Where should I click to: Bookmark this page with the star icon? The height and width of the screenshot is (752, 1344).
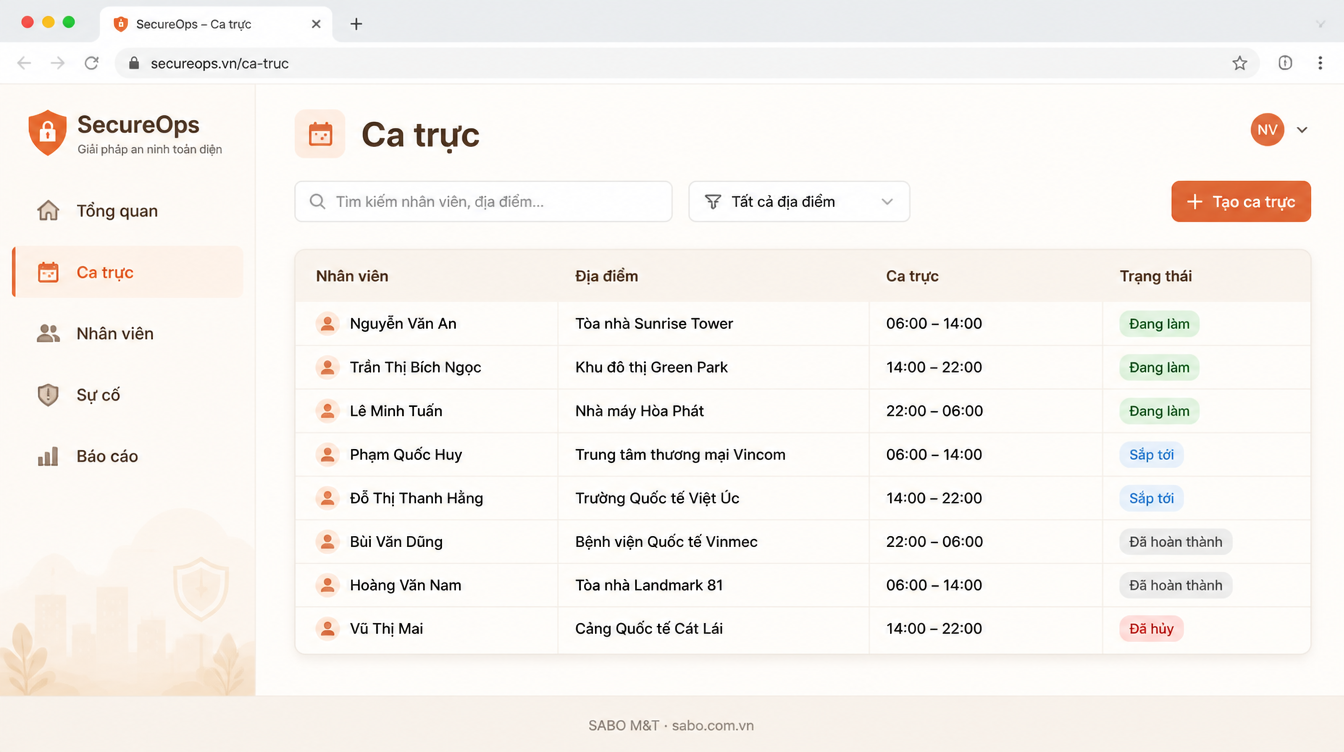coord(1240,63)
